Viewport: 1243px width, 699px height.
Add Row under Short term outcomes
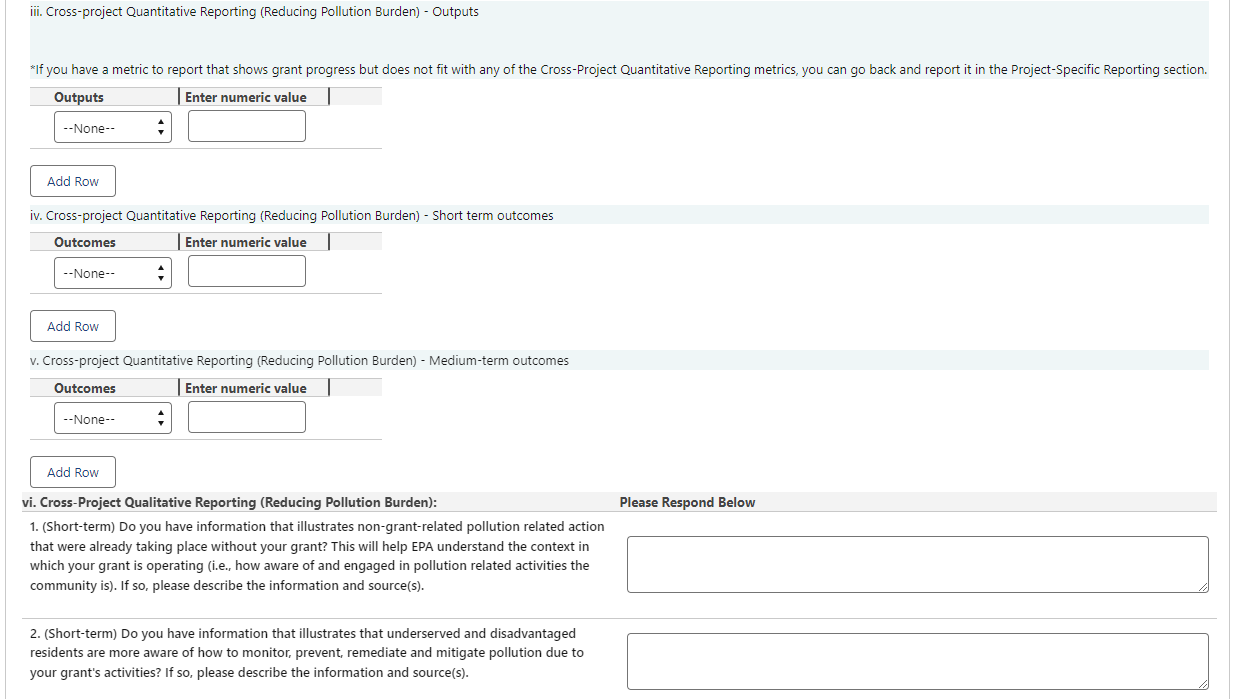[x=73, y=326]
